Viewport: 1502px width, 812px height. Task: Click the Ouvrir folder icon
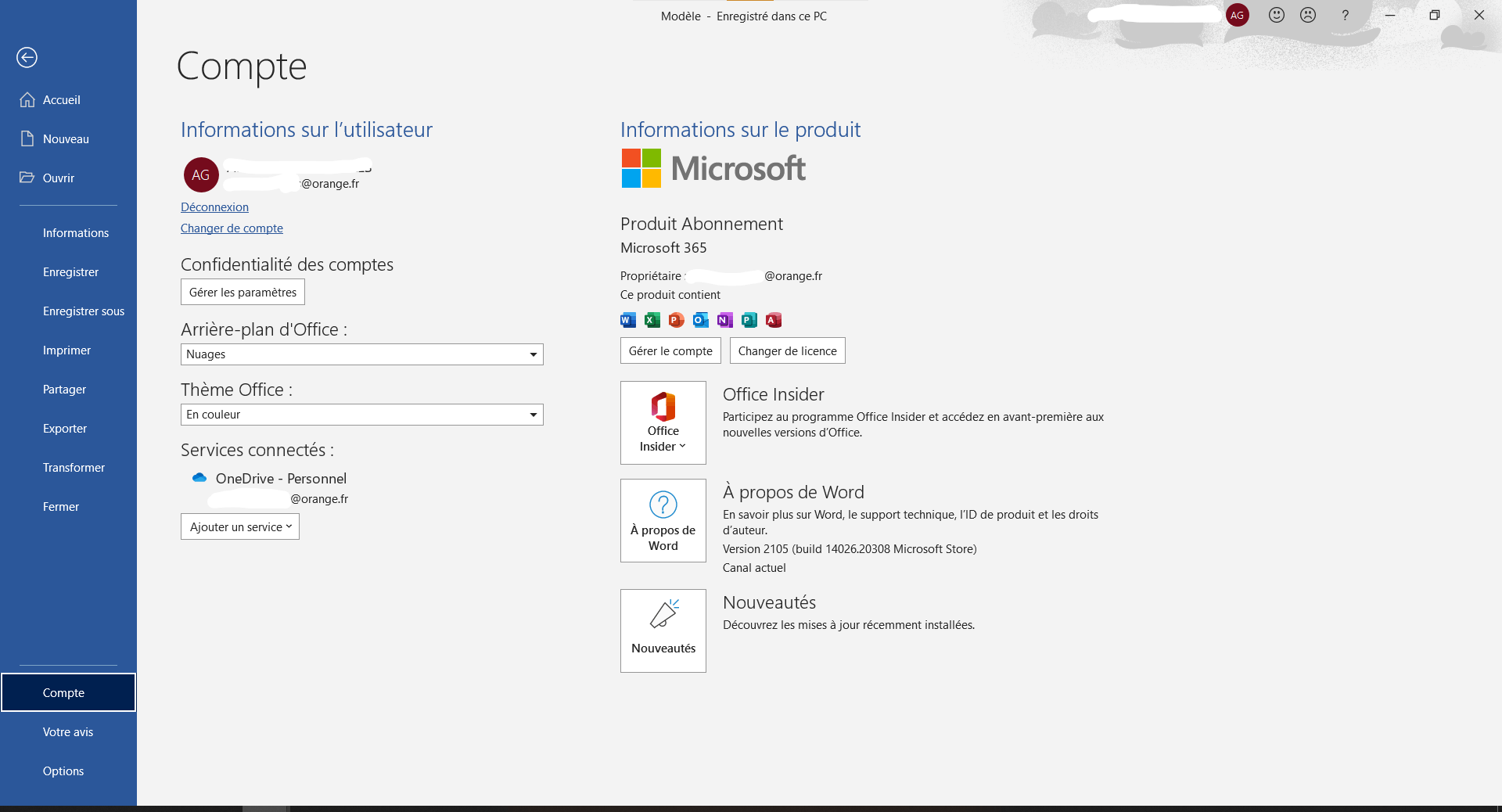pos(27,178)
